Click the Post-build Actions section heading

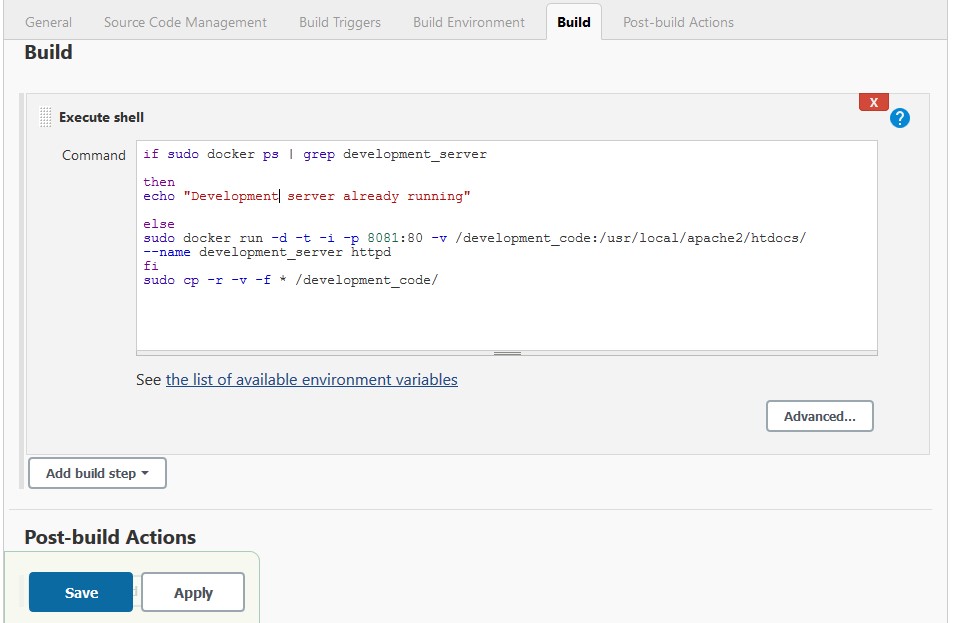pyautogui.click(x=110, y=537)
